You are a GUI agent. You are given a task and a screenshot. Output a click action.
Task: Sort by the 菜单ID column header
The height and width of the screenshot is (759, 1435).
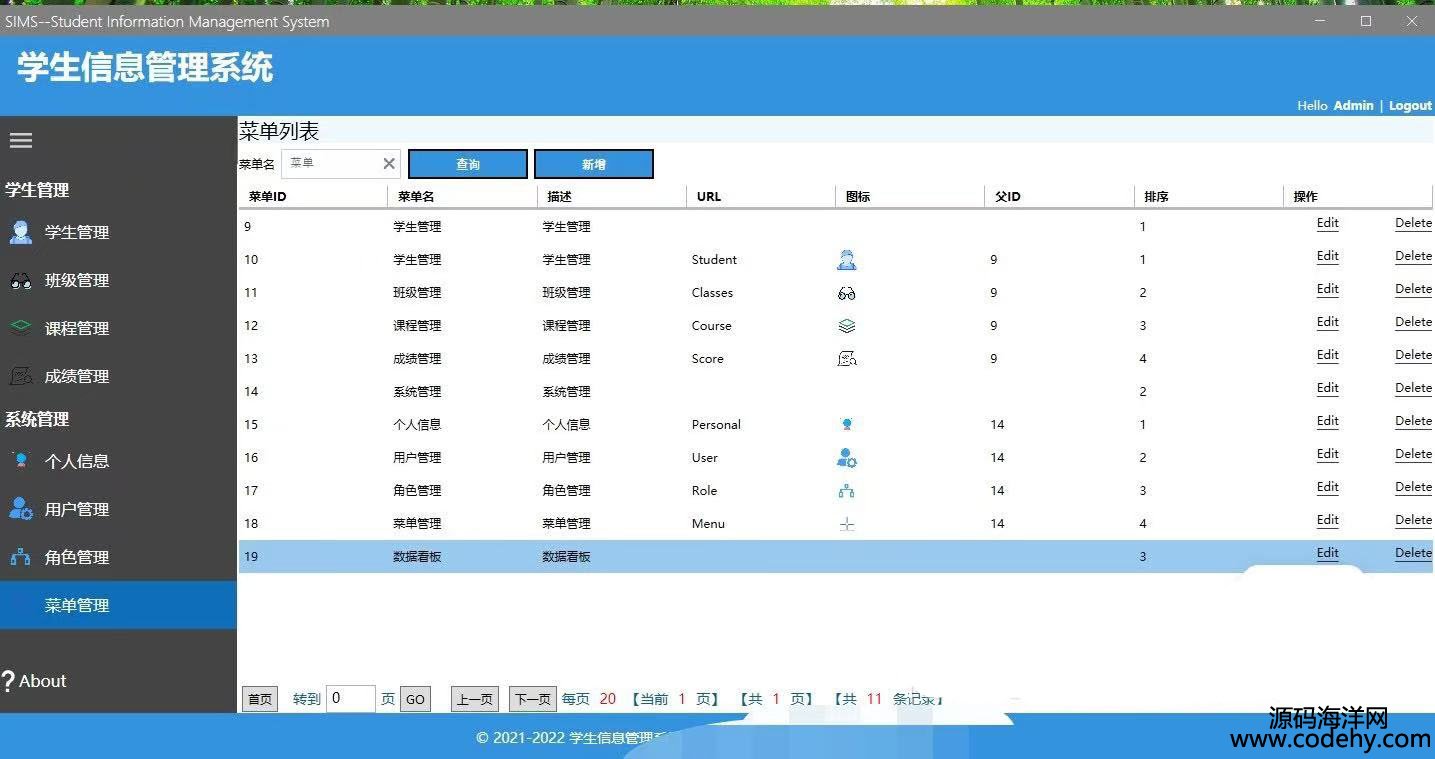(313, 196)
